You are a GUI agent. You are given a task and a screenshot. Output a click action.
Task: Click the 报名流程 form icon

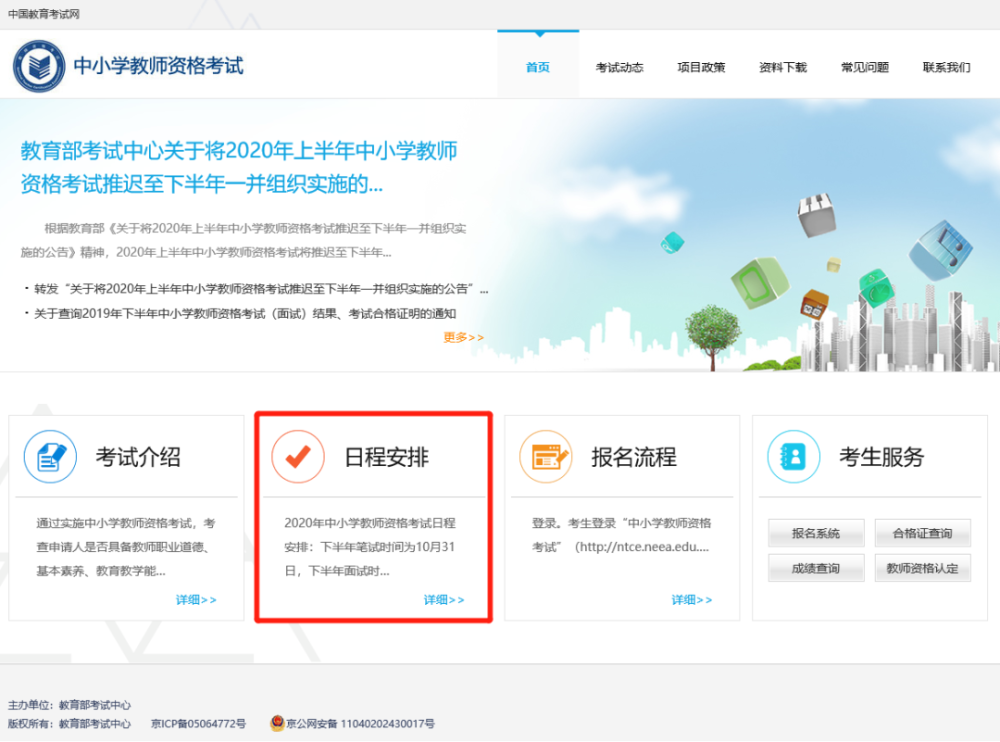point(546,457)
